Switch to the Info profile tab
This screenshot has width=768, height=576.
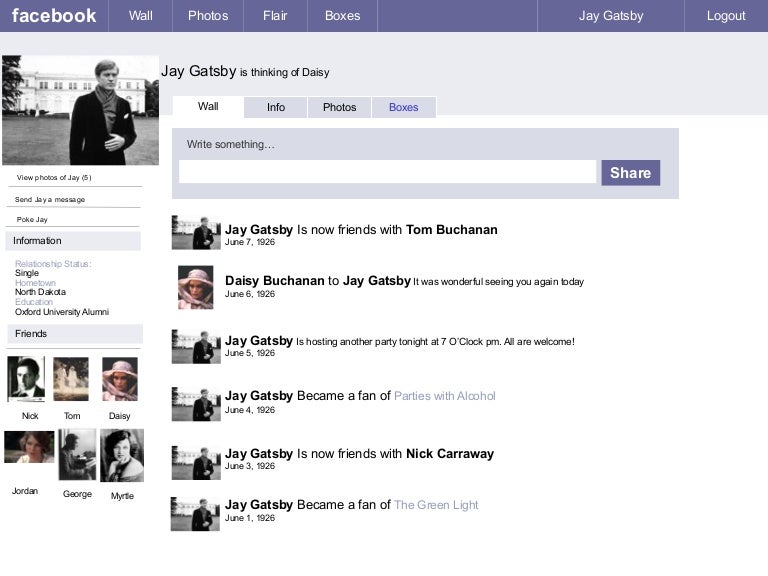click(276, 107)
